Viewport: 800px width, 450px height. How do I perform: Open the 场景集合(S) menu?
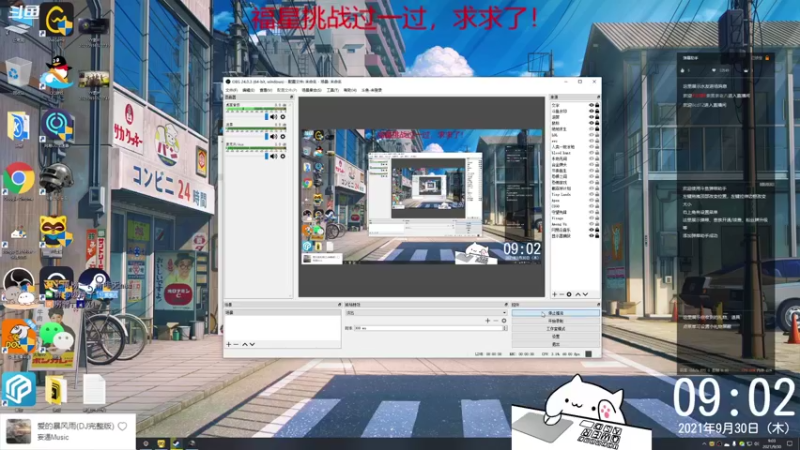click(311, 90)
